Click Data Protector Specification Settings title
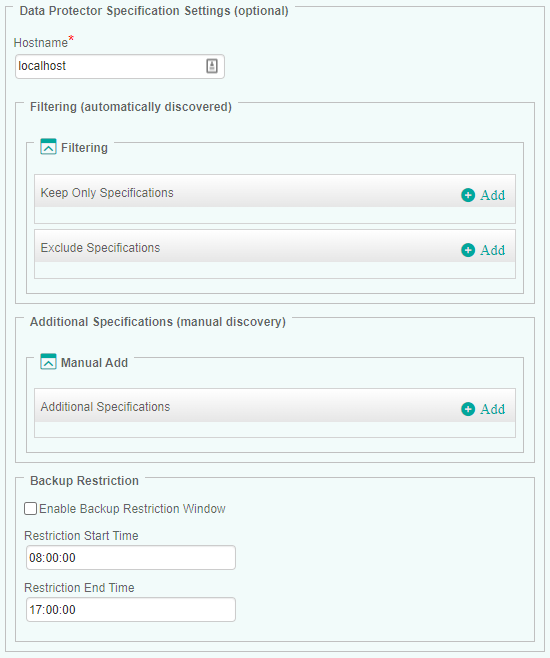Screen dimensions: 550x658 pyautogui.click(x=154, y=10)
